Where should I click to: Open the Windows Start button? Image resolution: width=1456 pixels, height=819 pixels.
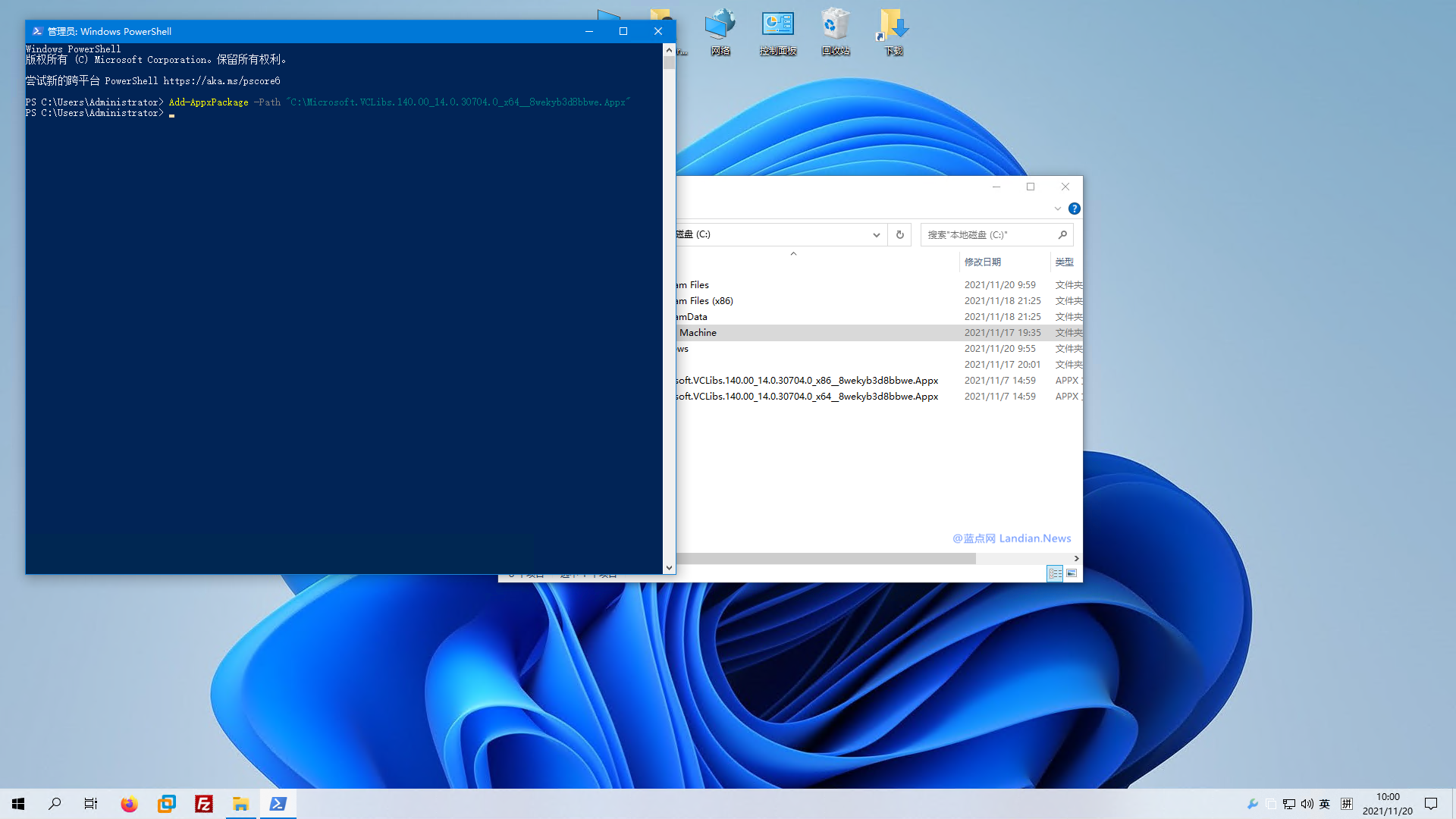coord(18,804)
